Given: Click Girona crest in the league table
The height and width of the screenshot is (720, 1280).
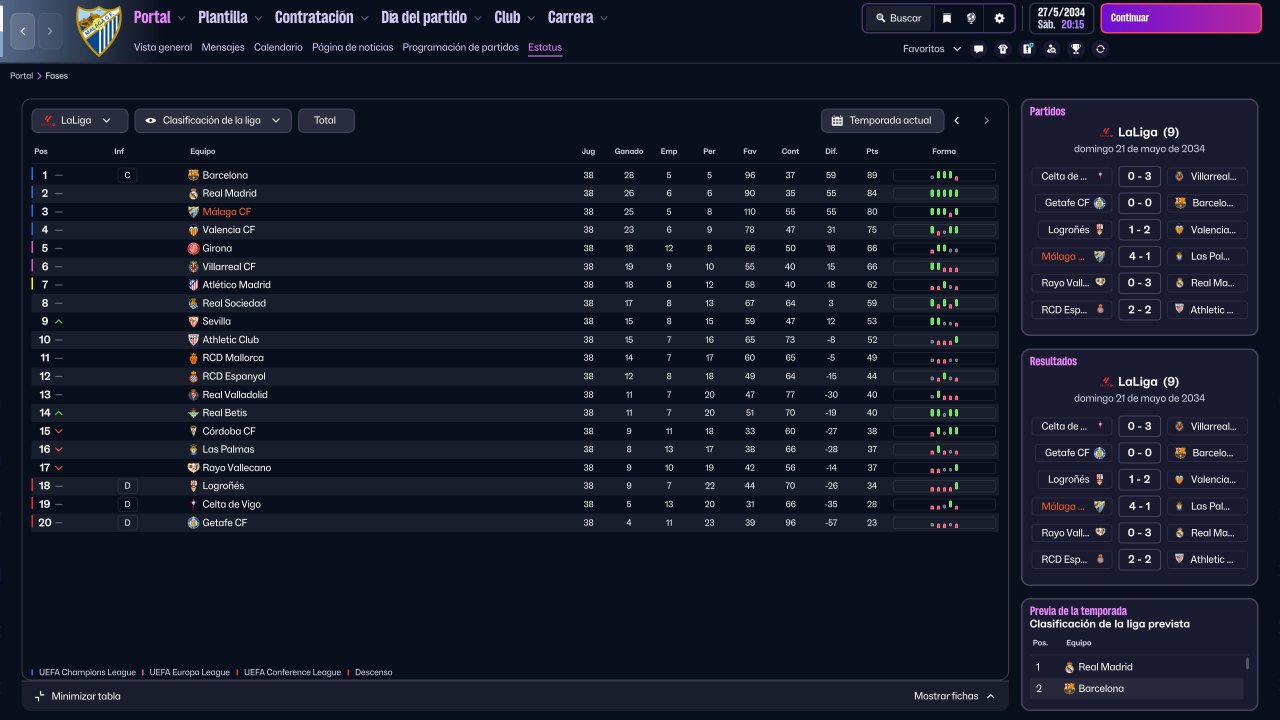Looking at the screenshot, I should 194,248.
